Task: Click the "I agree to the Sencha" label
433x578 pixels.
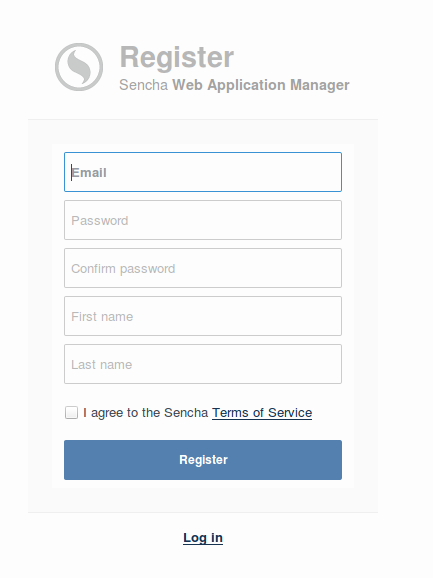Action: coord(146,412)
